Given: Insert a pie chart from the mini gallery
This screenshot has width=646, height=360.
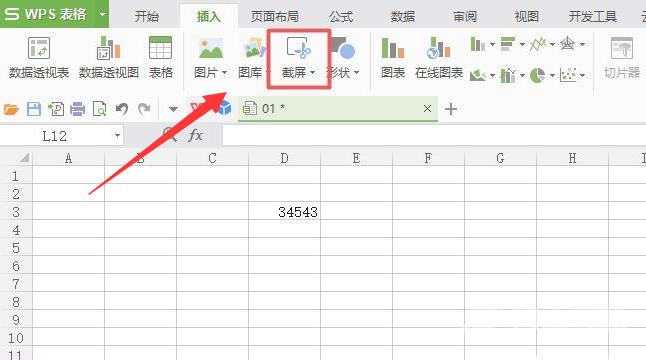Looking at the screenshot, I should (537, 75).
